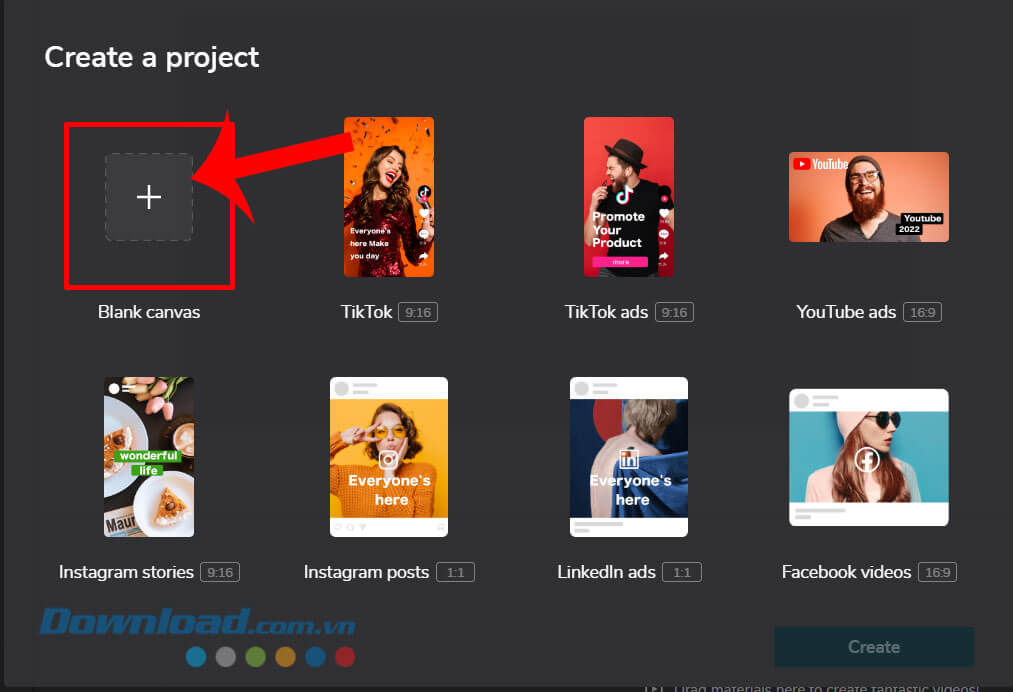The width and height of the screenshot is (1013, 692).
Task: Click the Instagram logo on Instagram posts template
Action: [389, 460]
